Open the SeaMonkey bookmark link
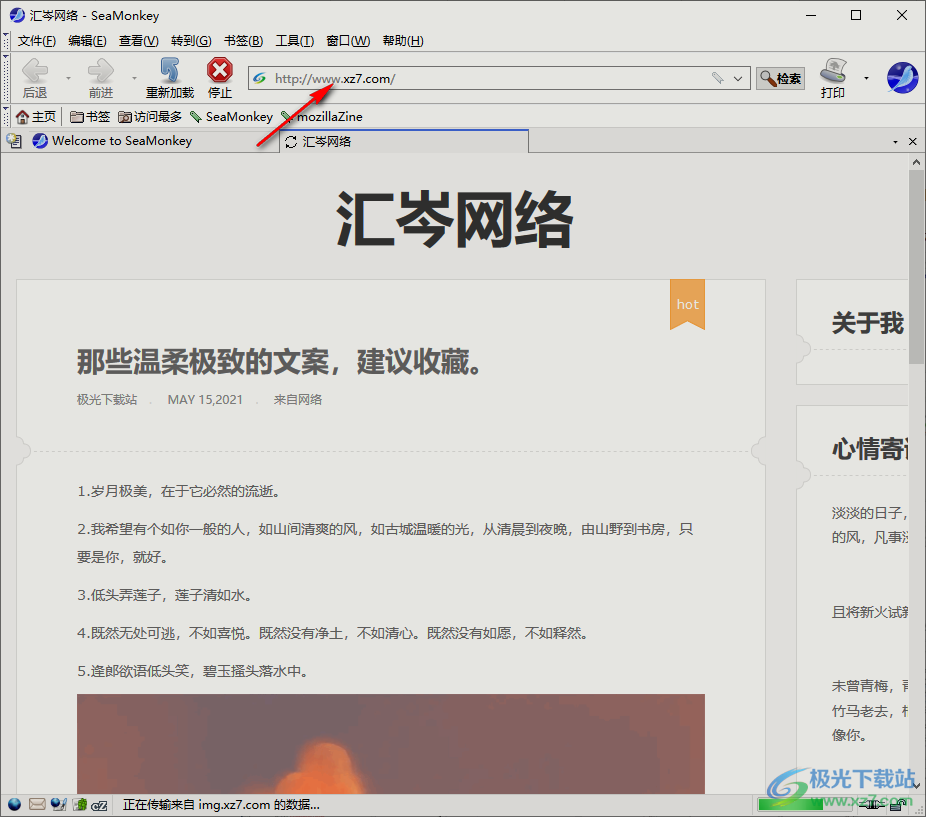 point(232,116)
